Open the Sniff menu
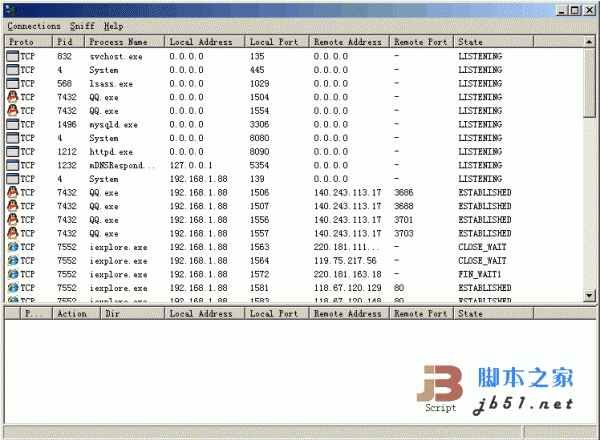Image resolution: width=600 pixels, height=440 pixels. tap(82, 26)
